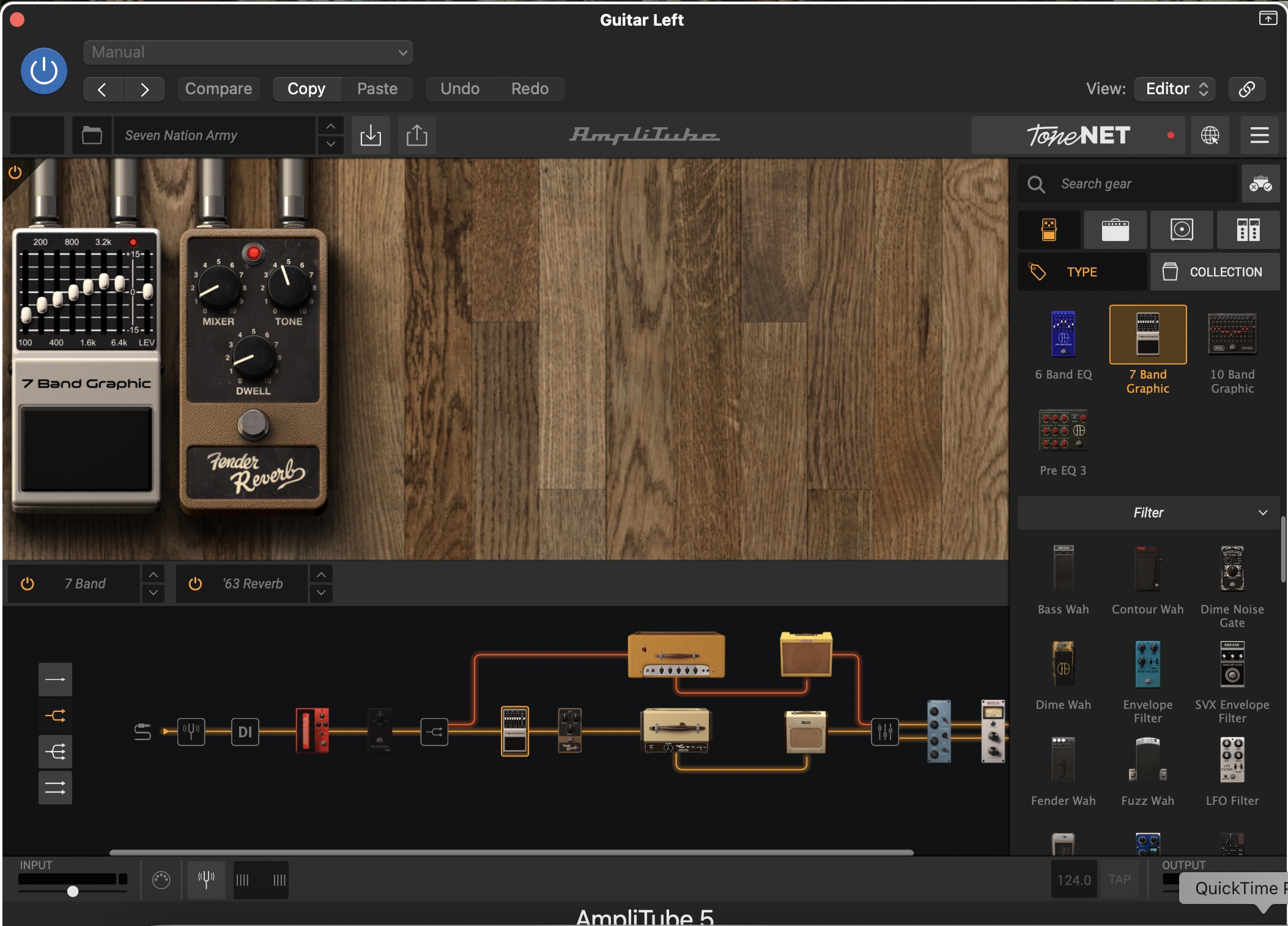
Task: Toggle the plugin power bypass button
Action: [x=43, y=71]
